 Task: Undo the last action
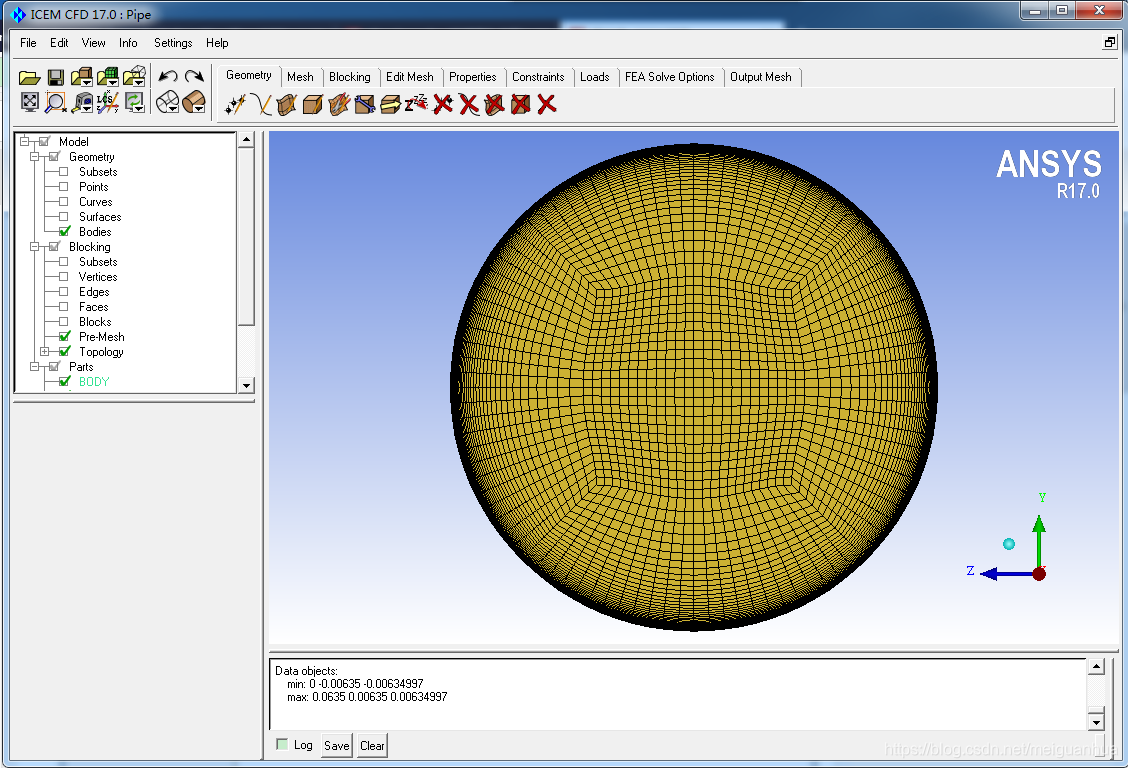[168, 76]
